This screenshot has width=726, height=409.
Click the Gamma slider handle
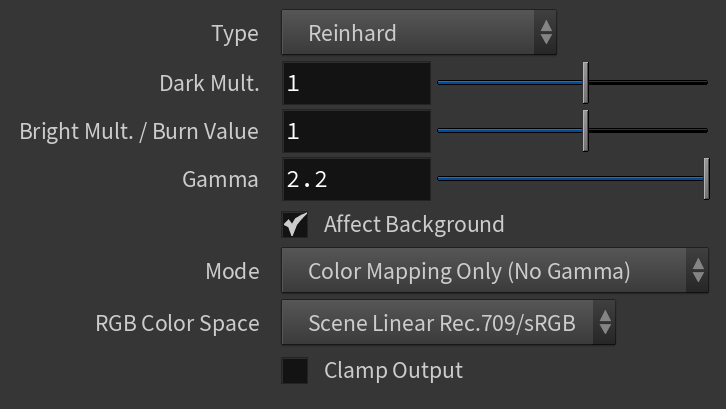(x=707, y=179)
